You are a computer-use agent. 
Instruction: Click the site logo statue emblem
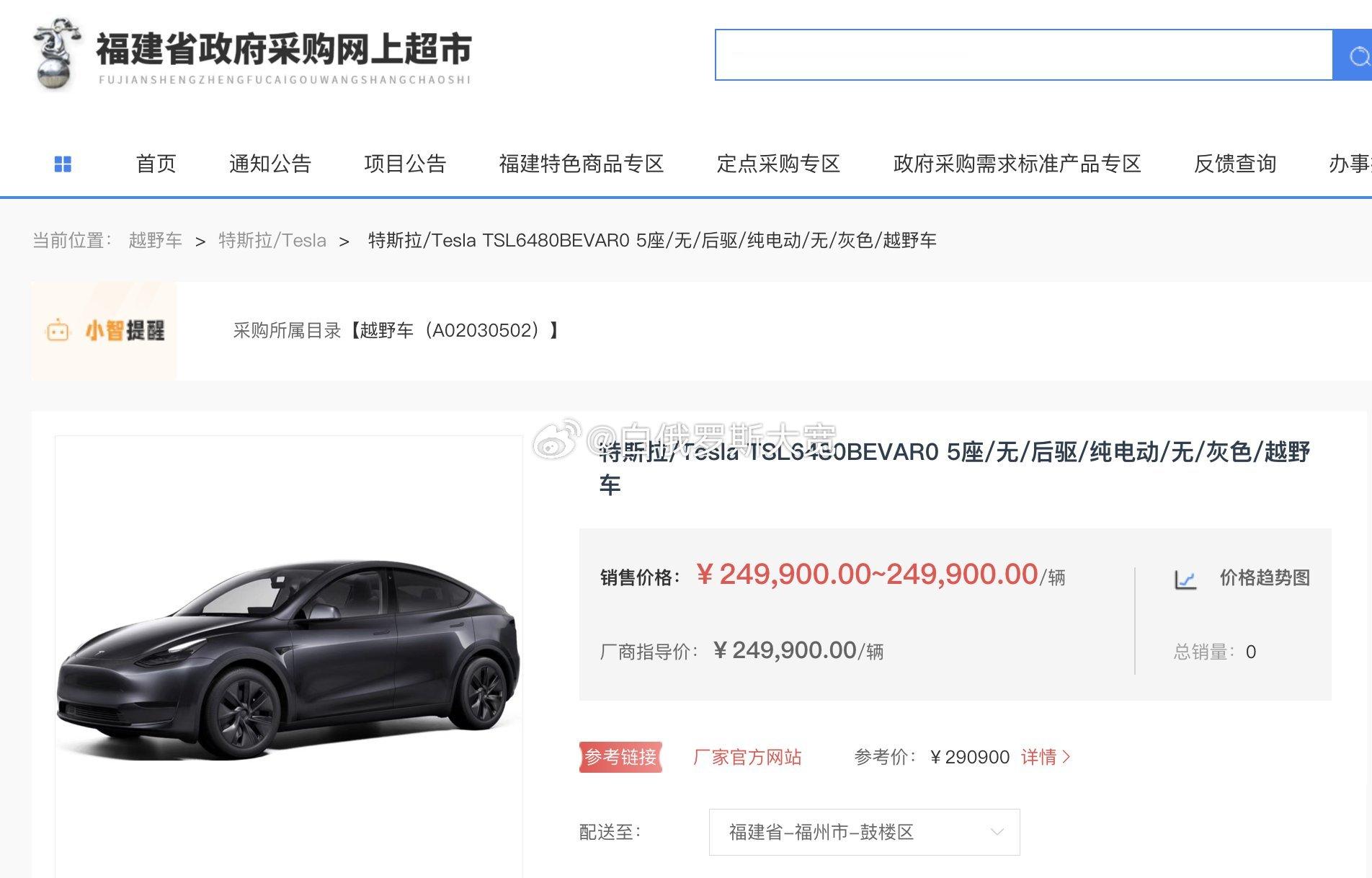(x=56, y=54)
